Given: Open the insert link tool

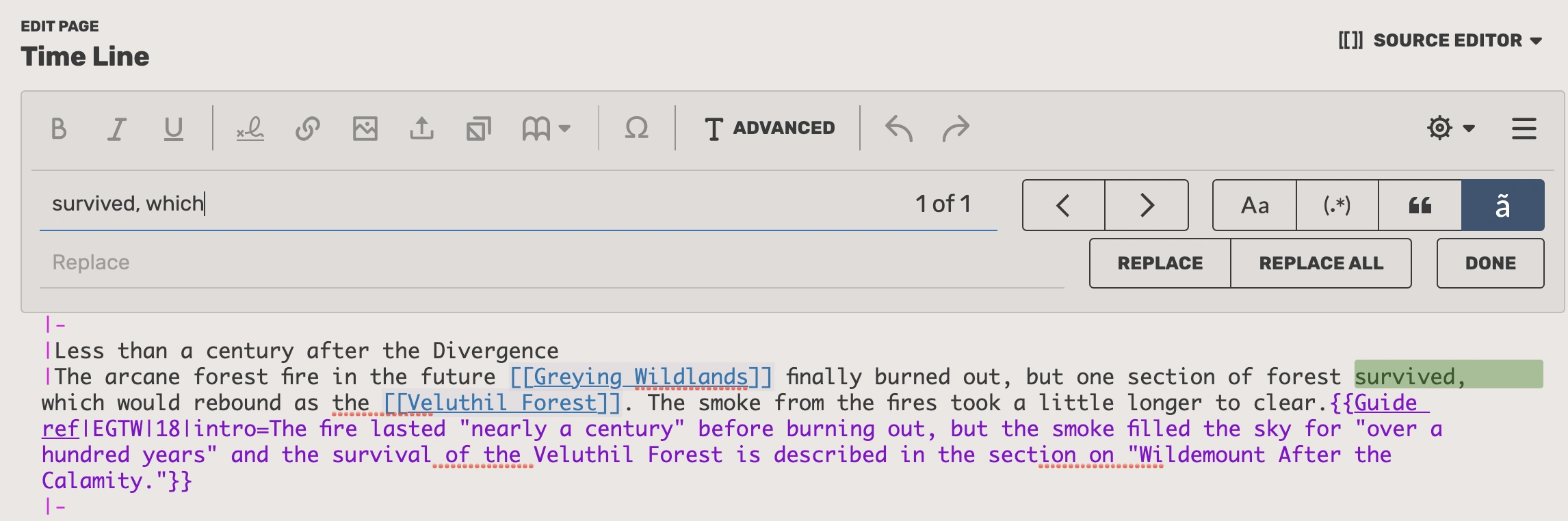Looking at the screenshot, I should click(308, 128).
